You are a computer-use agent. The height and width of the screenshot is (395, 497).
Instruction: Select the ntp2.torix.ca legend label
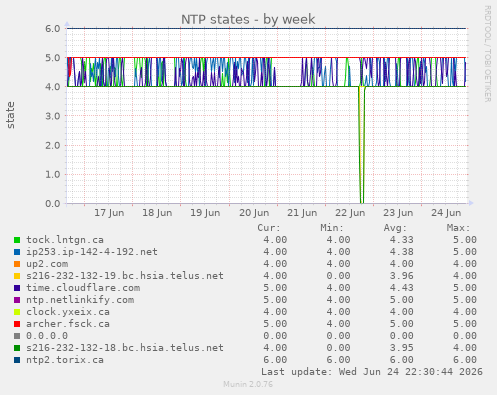pos(65,360)
